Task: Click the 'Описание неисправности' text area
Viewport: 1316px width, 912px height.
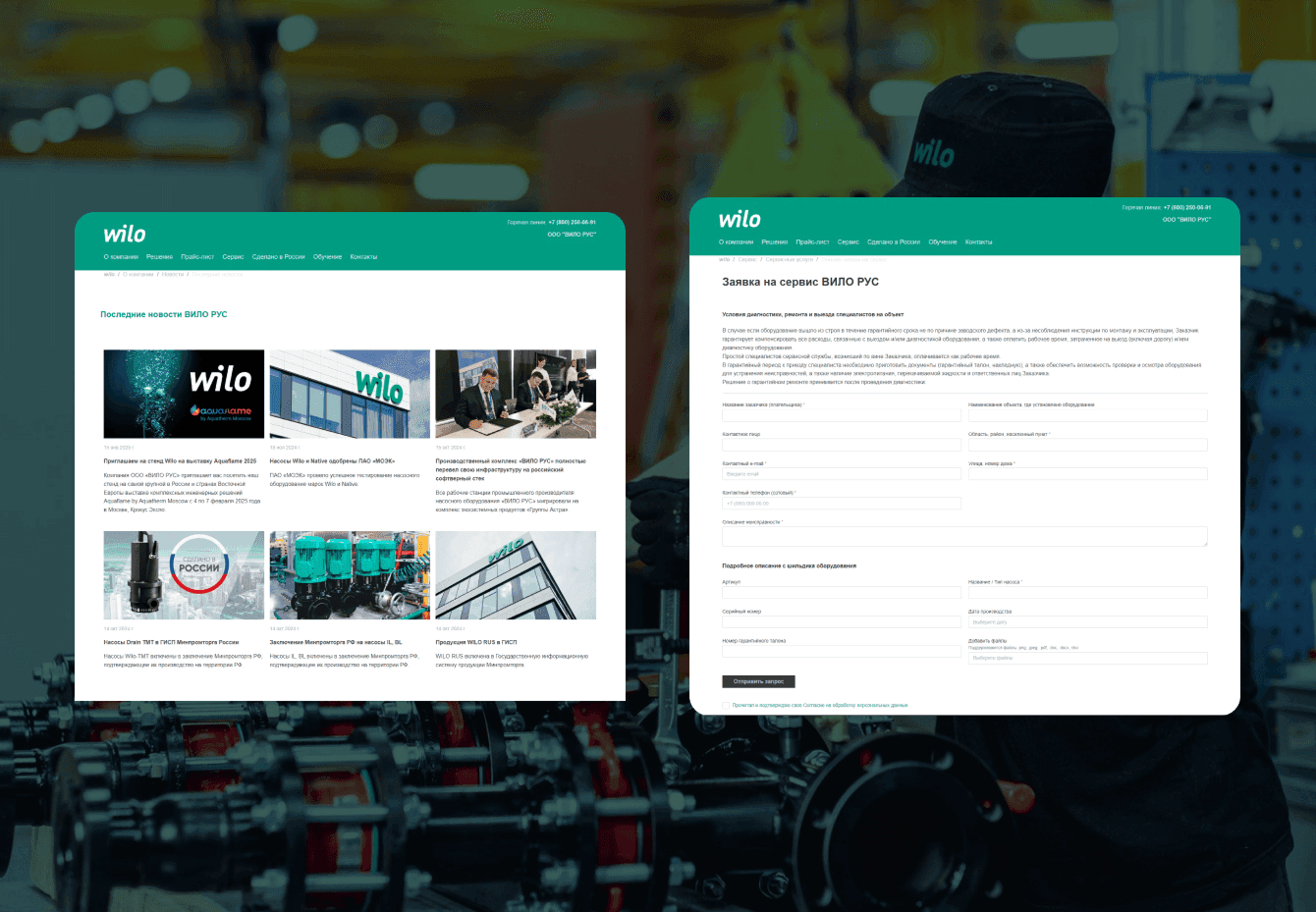Action: (x=964, y=536)
